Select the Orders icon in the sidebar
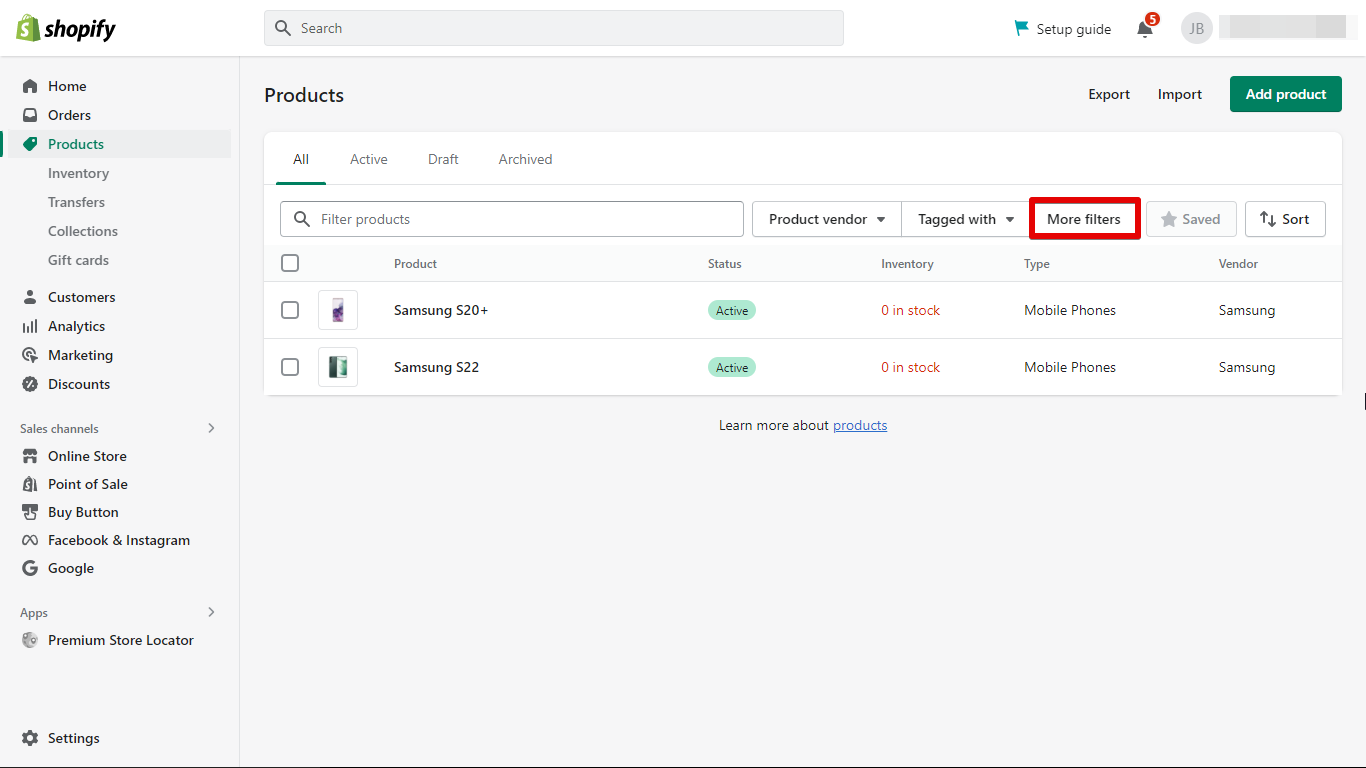1366x768 pixels. (30, 115)
